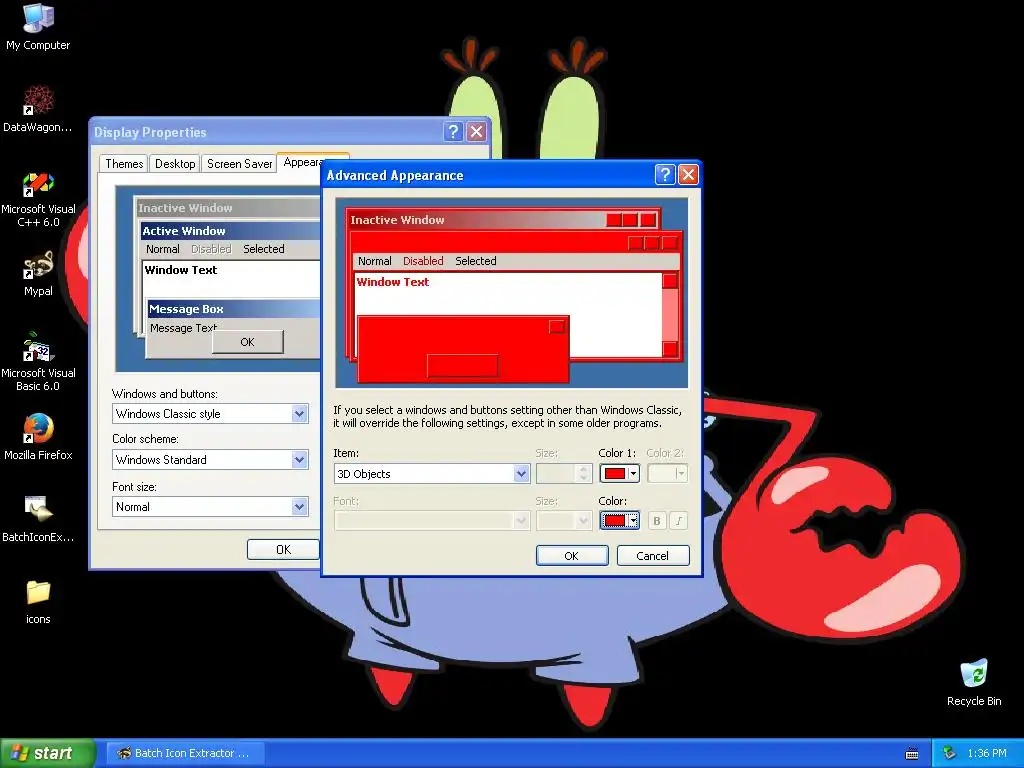The width and height of the screenshot is (1024, 768).
Task: Click the system tray network icon
Action: click(x=949, y=753)
